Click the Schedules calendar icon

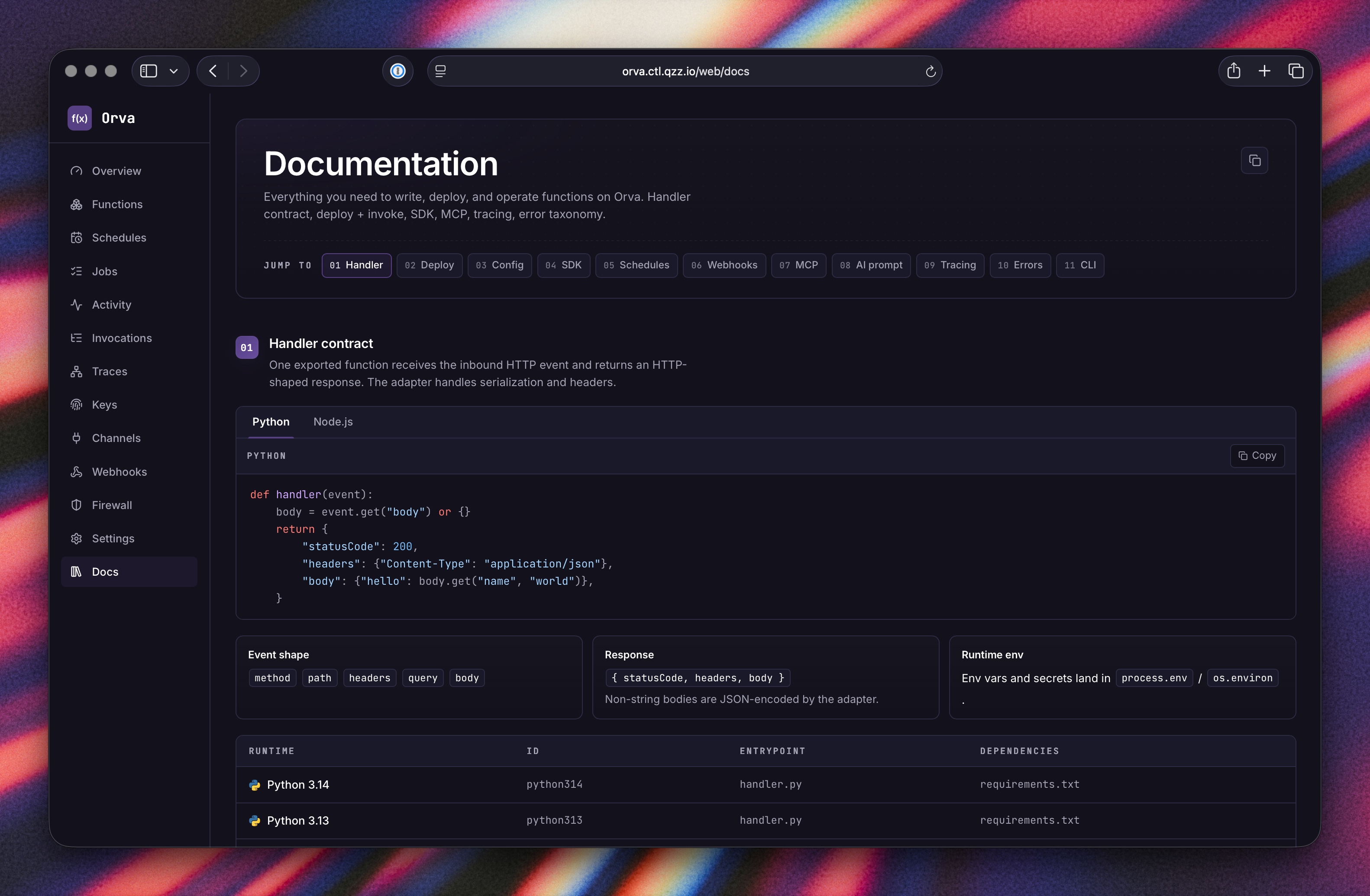point(77,238)
